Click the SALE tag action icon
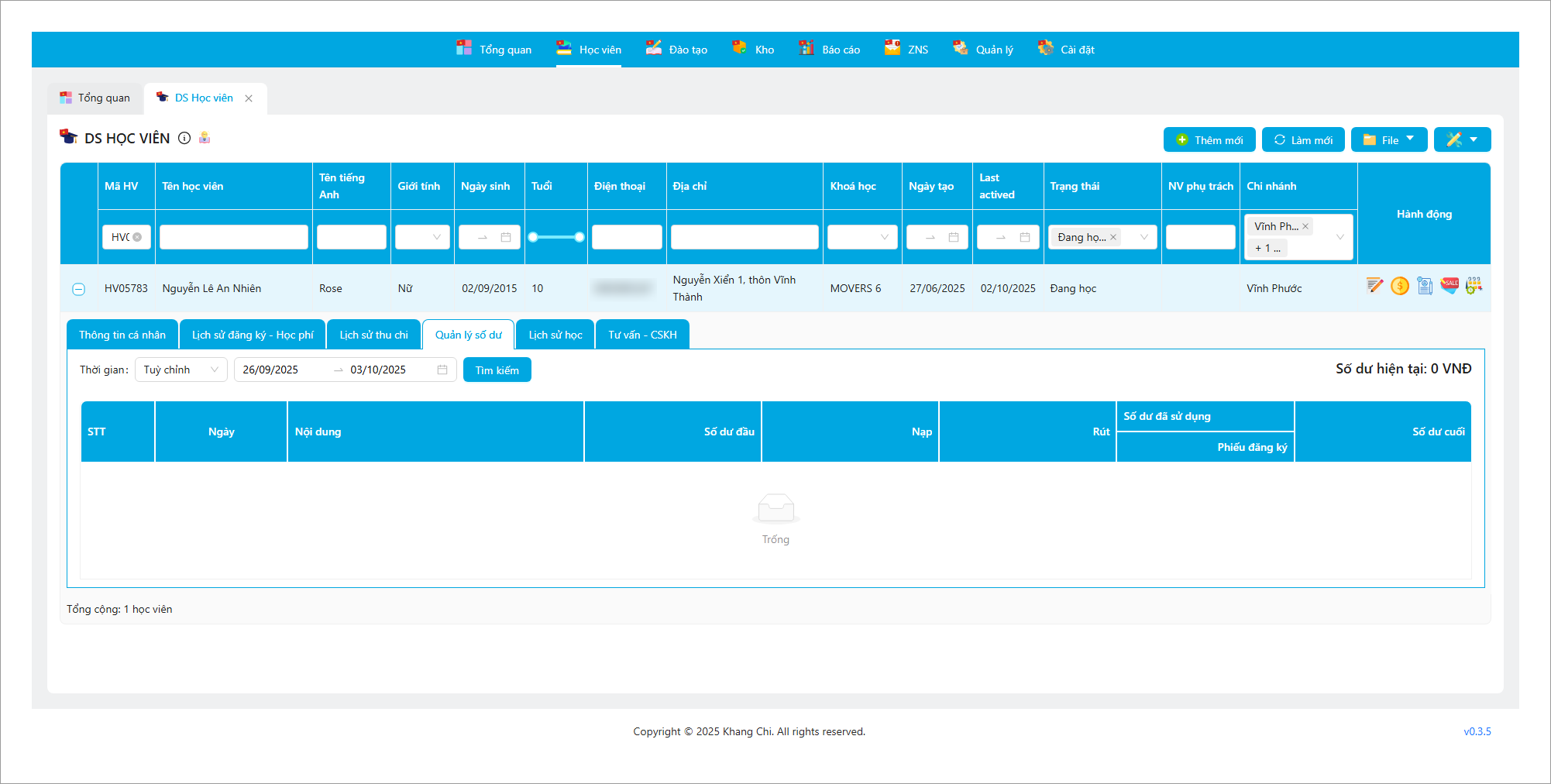Viewport: 1551px width, 784px height. (x=1449, y=285)
